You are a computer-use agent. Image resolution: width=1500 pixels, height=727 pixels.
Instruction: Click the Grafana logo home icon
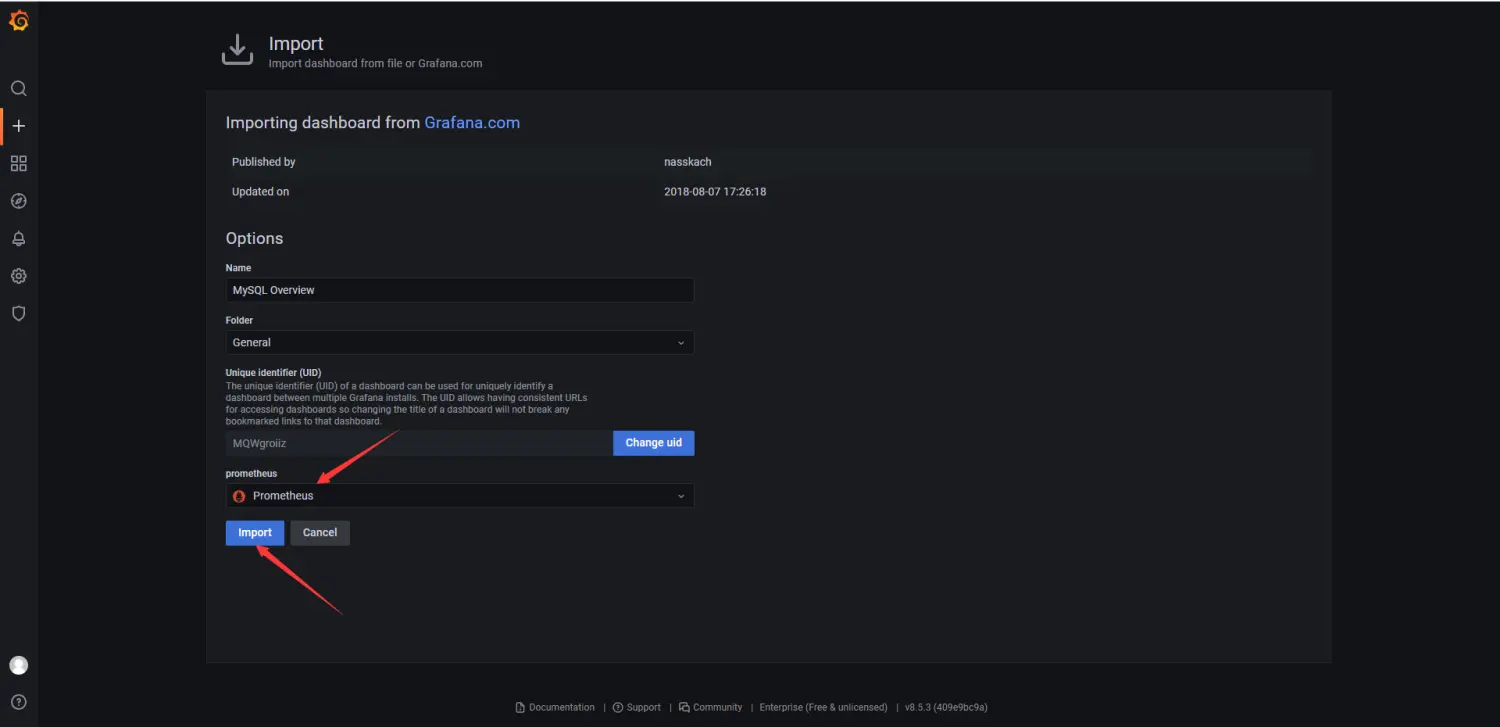click(18, 21)
